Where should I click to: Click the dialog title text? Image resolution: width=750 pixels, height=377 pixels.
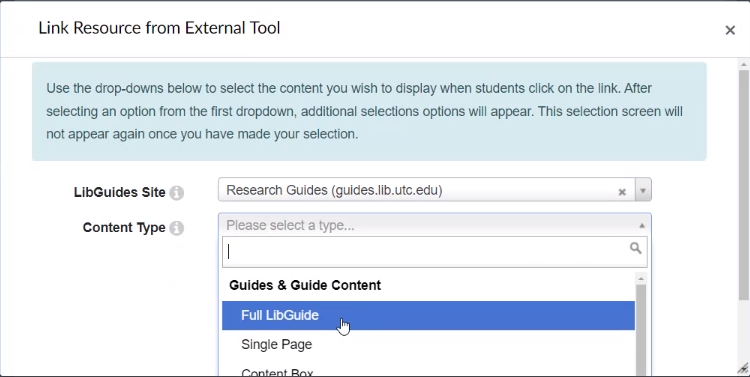pos(159,28)
